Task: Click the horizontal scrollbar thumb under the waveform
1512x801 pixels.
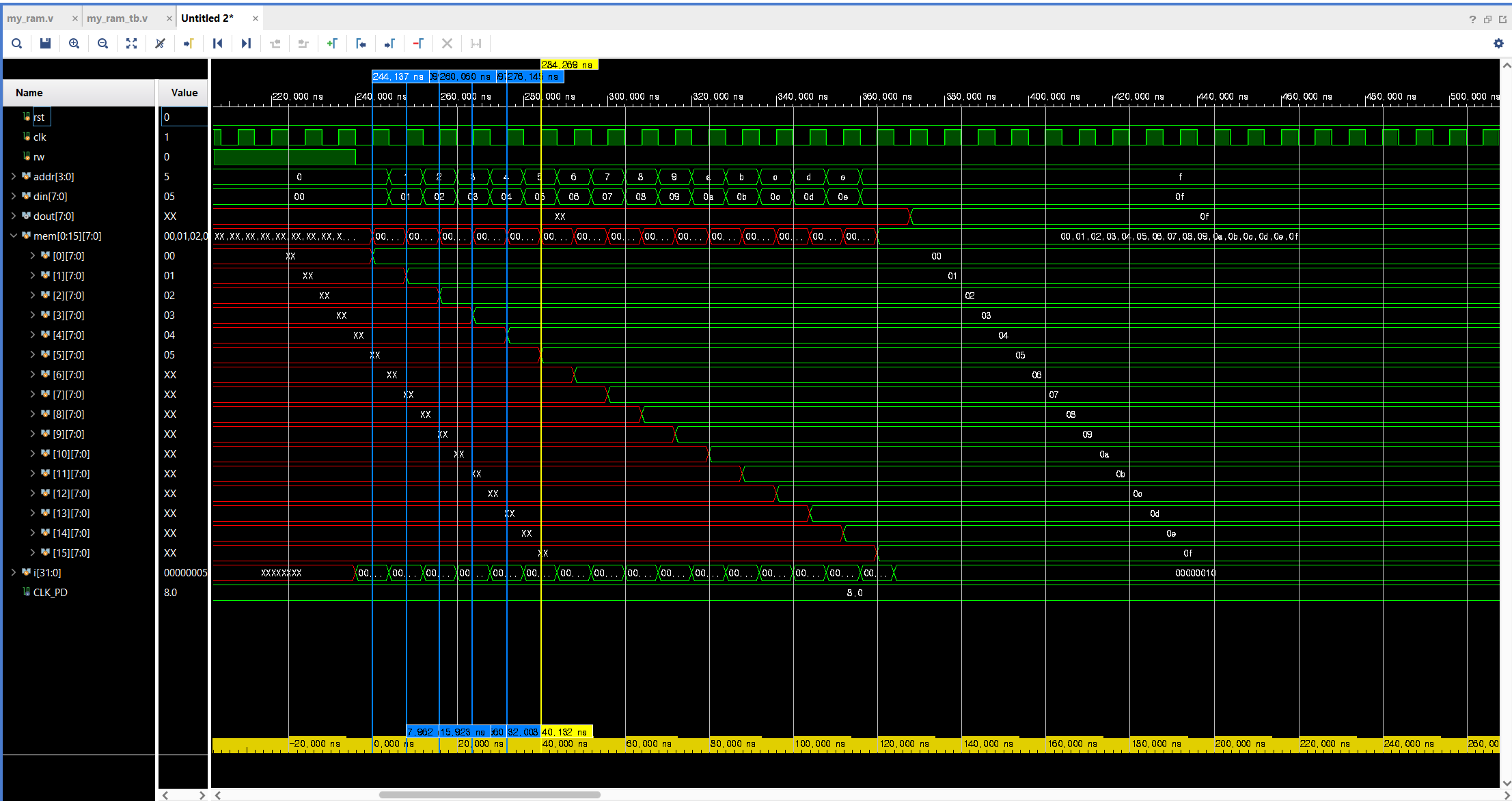Action: click(x=489, y=795)
